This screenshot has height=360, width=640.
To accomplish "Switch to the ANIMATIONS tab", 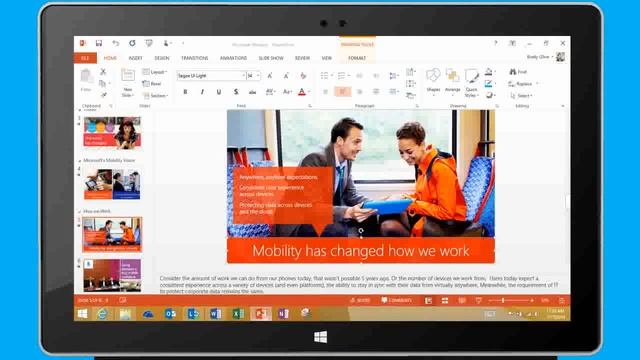I will pos(233,58).
